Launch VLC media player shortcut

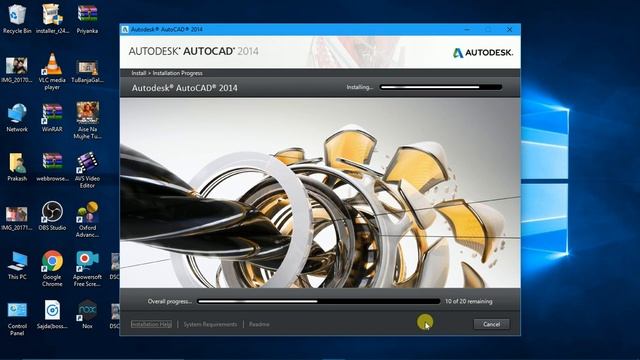[x=52, y=71]
